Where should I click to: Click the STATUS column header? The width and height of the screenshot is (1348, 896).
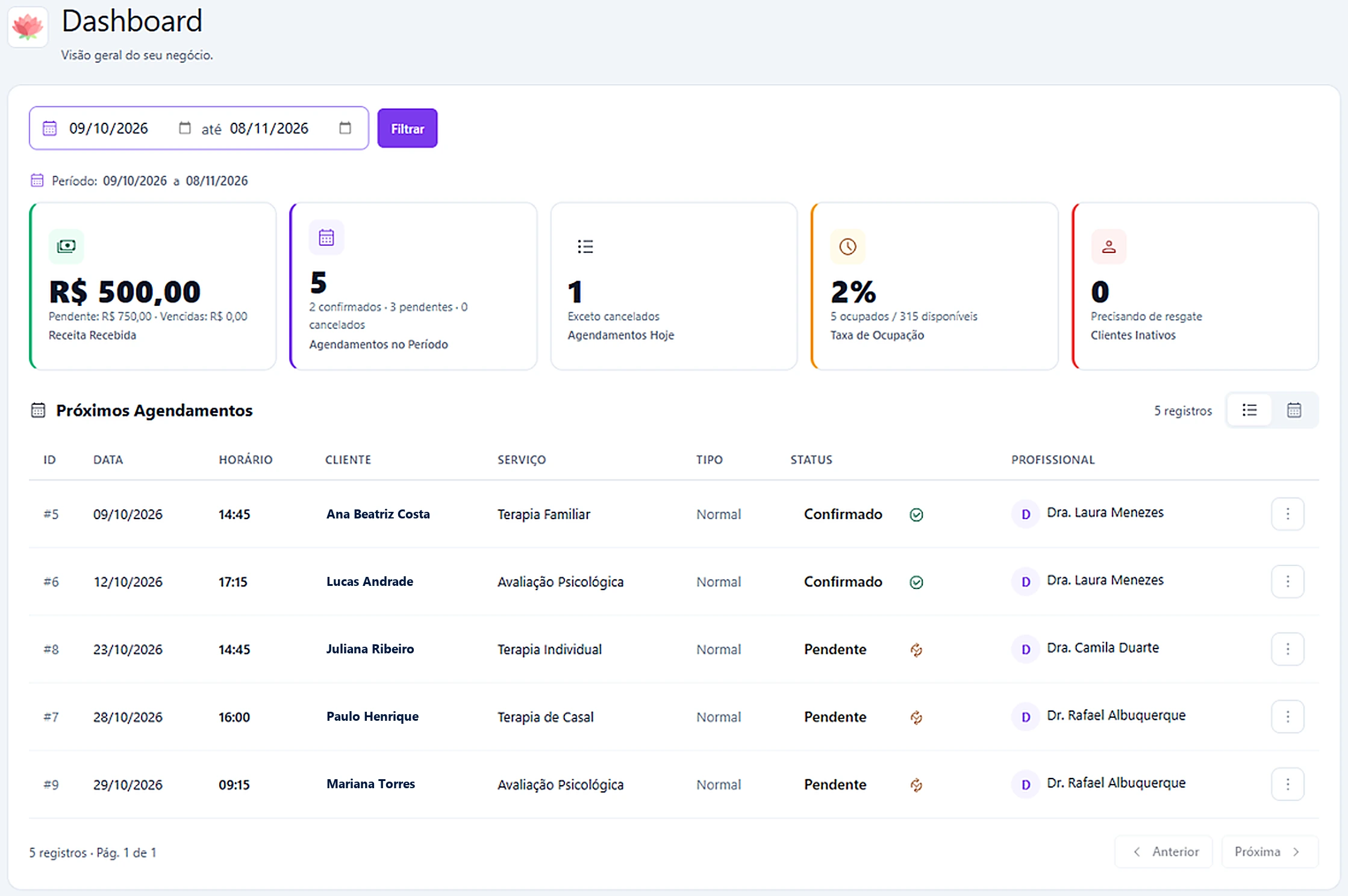811,459
